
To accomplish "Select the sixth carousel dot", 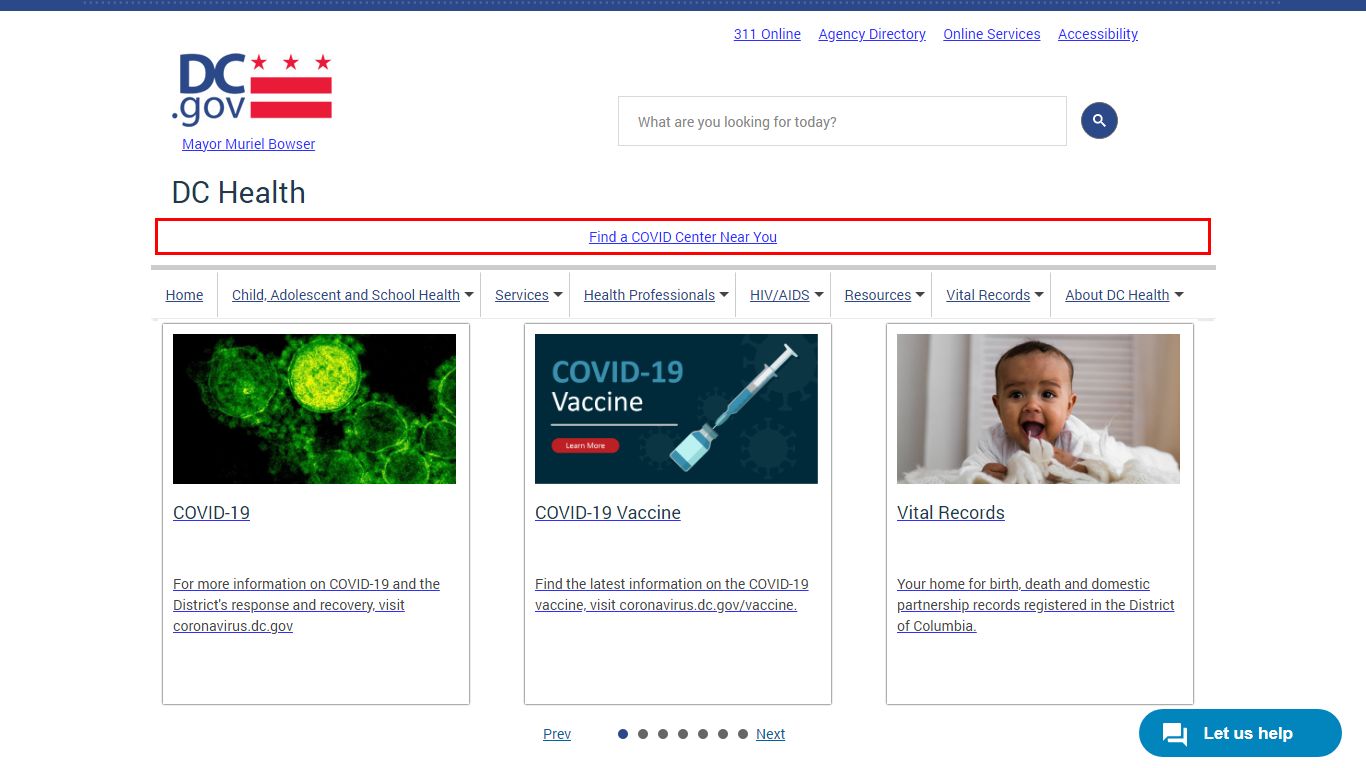I will click(723, 734).
